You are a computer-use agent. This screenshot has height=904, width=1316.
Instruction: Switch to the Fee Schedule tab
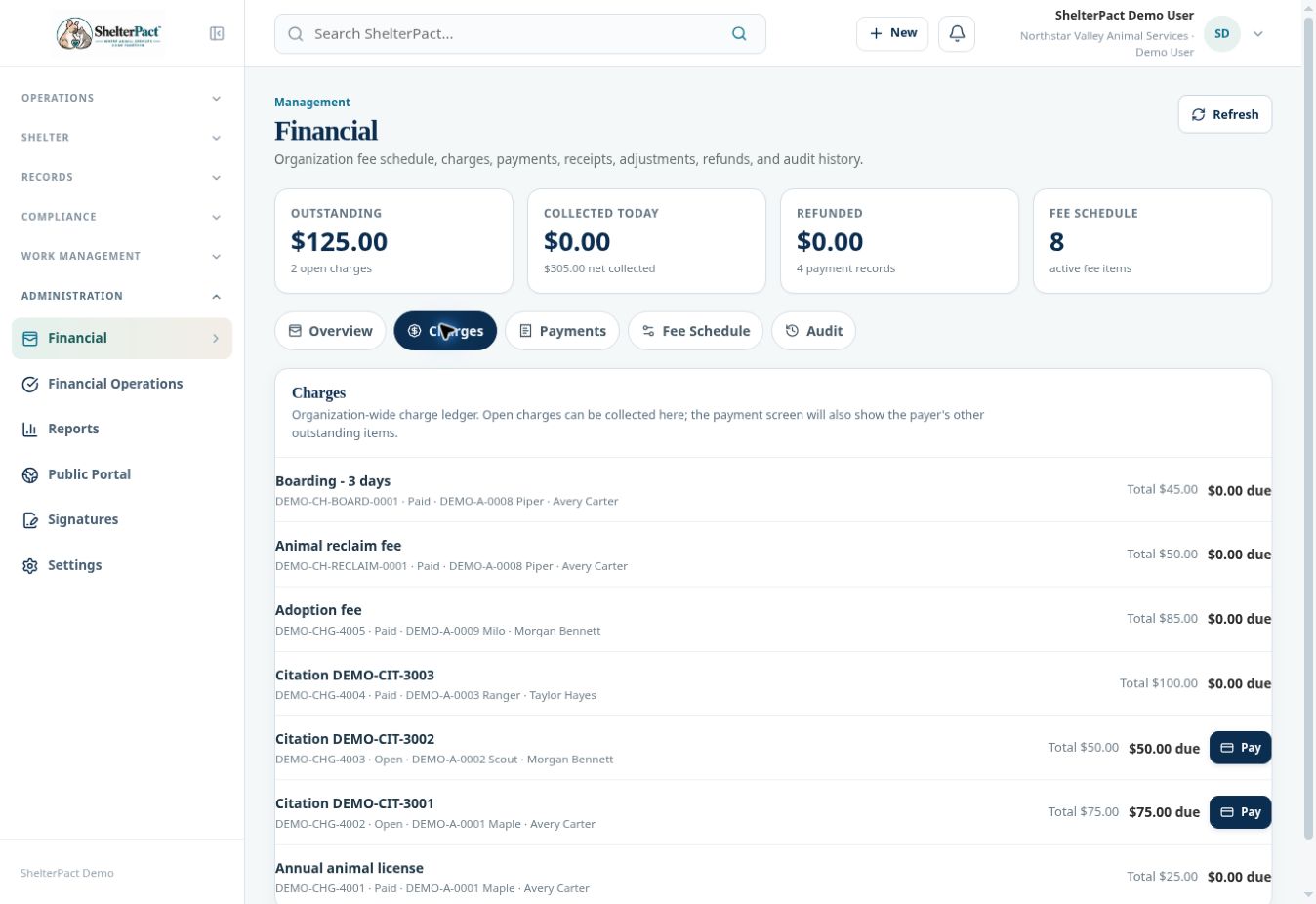tap(696, 331)
